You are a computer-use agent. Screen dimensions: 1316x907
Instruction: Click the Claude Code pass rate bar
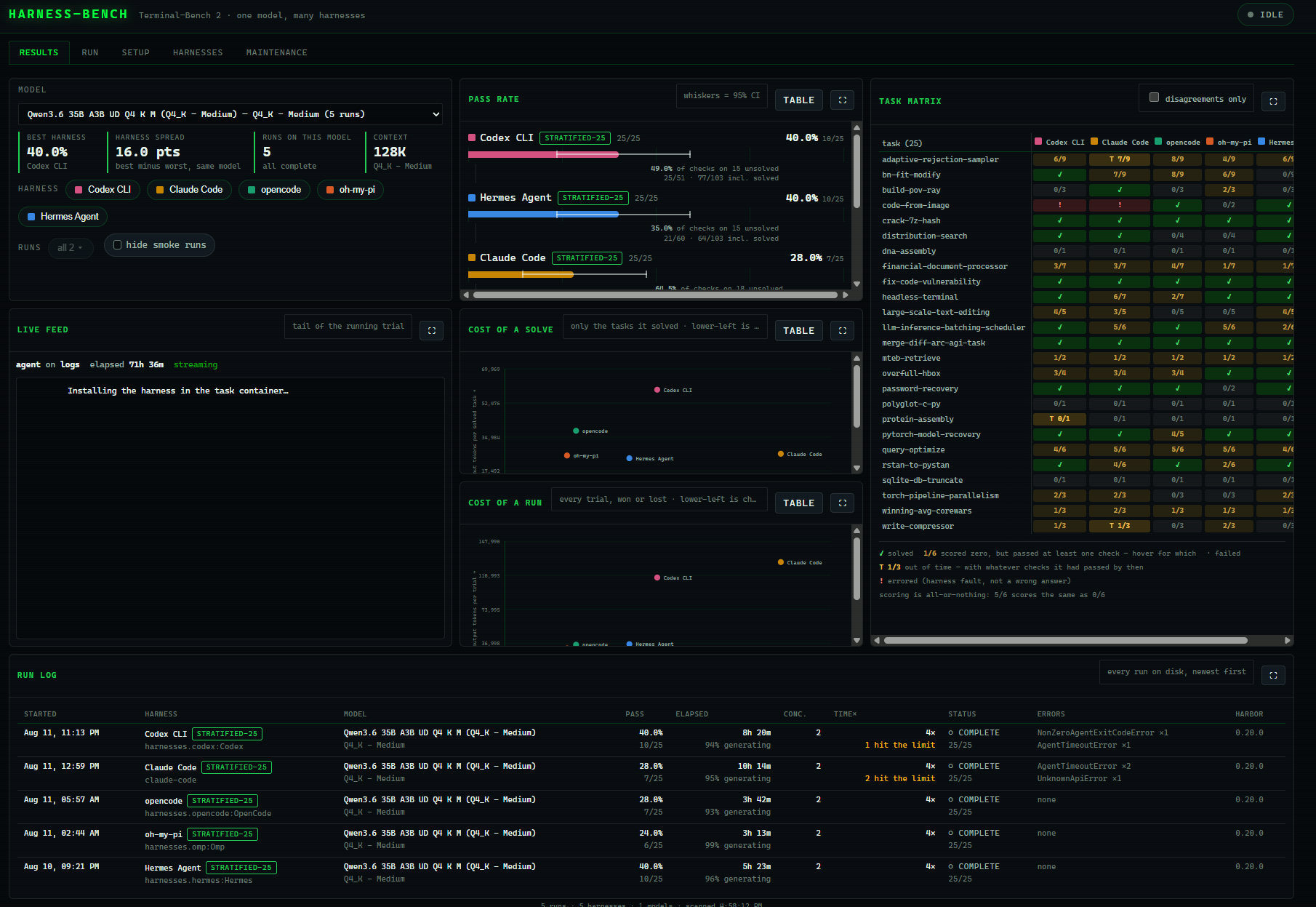tap(521, 274)
